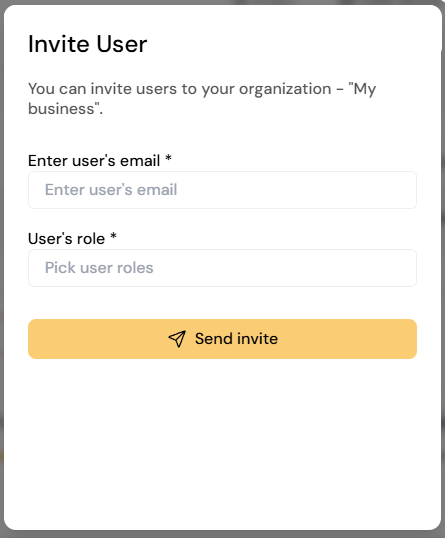Click the "Send invite" label text on button

click(236, 339)
